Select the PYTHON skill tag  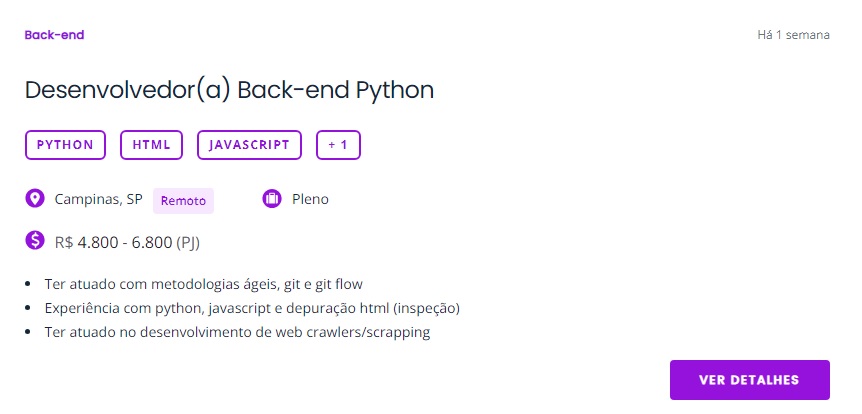pyautogui.click(x=65, y=145)
